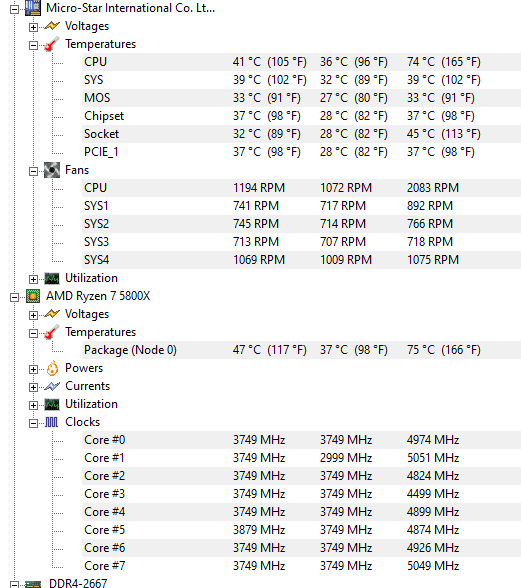This screenshot has height=588, width=521.
Task: Click the Micro-Star motherboard icon
Action: [x=33, y=8]
